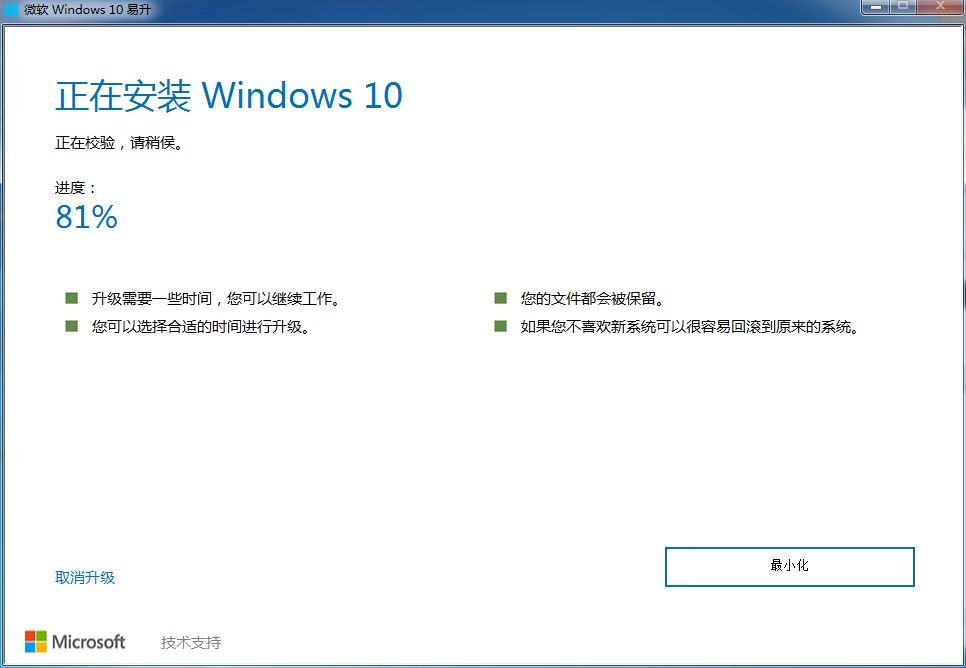Viewport: 966px width, 668px height.
Task: Minimize the window from title bar
Action: tap(875, 7)
